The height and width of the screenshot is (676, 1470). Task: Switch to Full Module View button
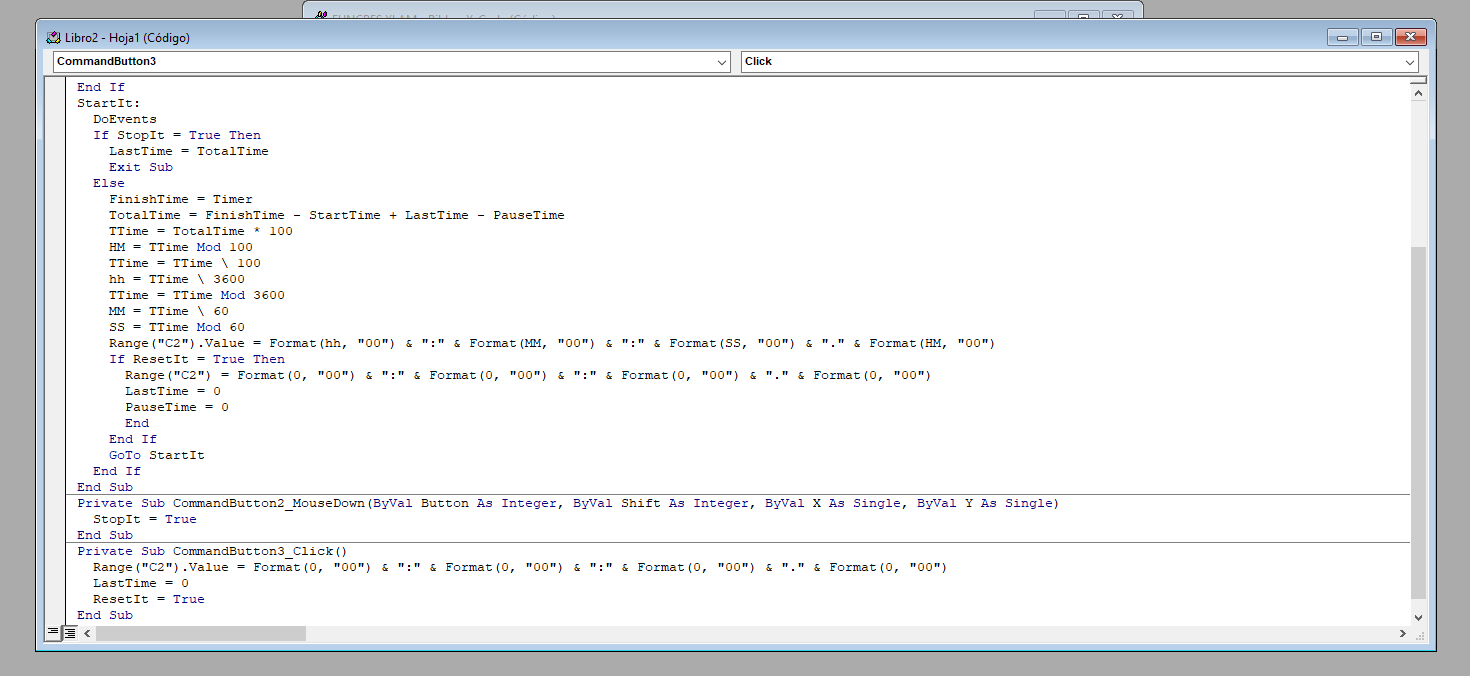70,633
